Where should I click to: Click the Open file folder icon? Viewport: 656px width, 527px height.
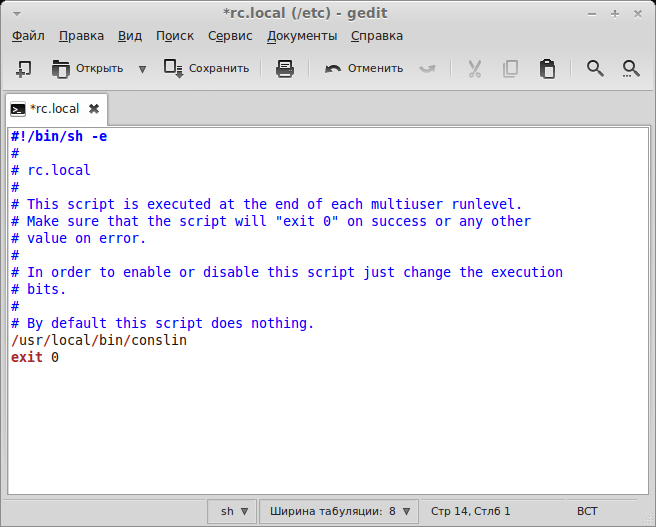pyautogui.click(x=61, y=69)
